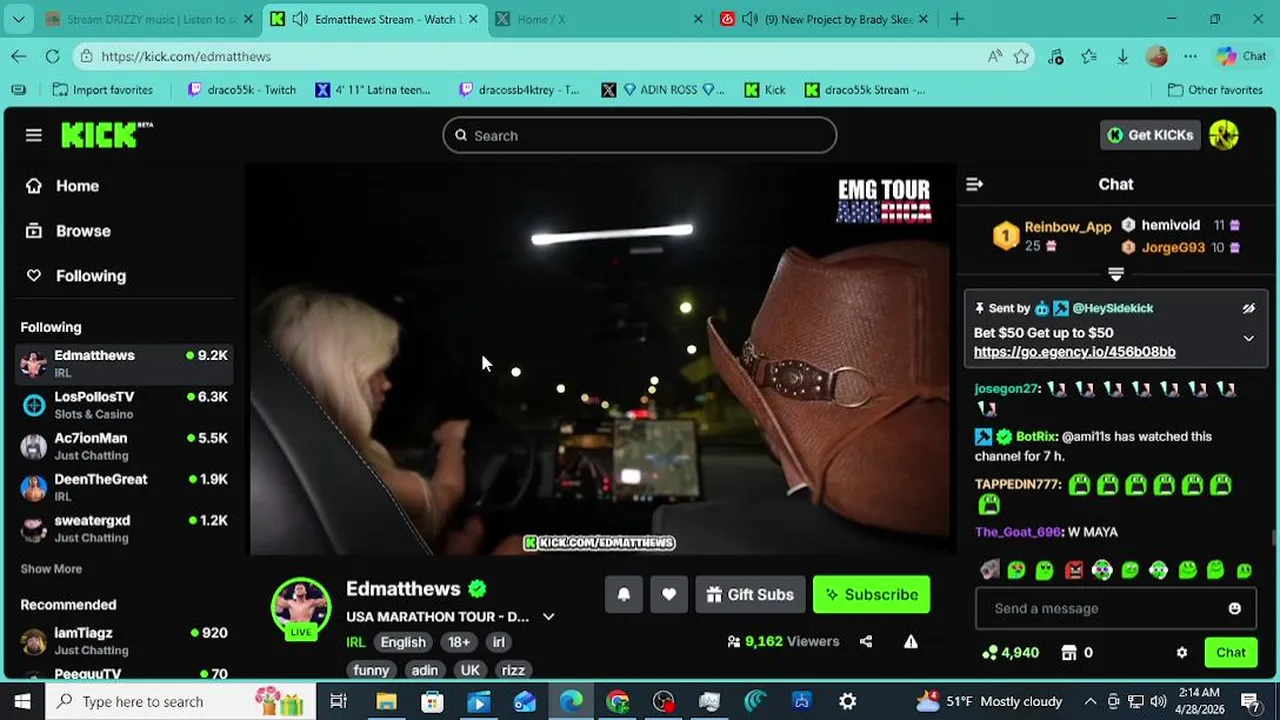Expand the Following list with Show More
This screenshot has height=720, width=1280.
[51, 569]
